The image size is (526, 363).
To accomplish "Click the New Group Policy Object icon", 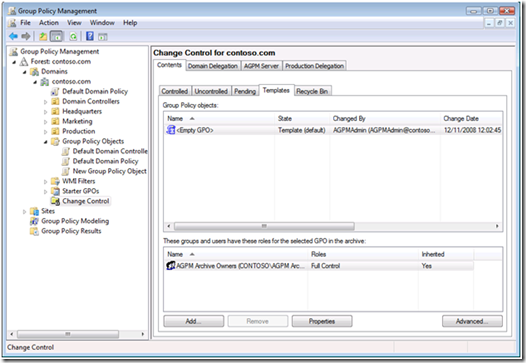I will click(66, 171).
